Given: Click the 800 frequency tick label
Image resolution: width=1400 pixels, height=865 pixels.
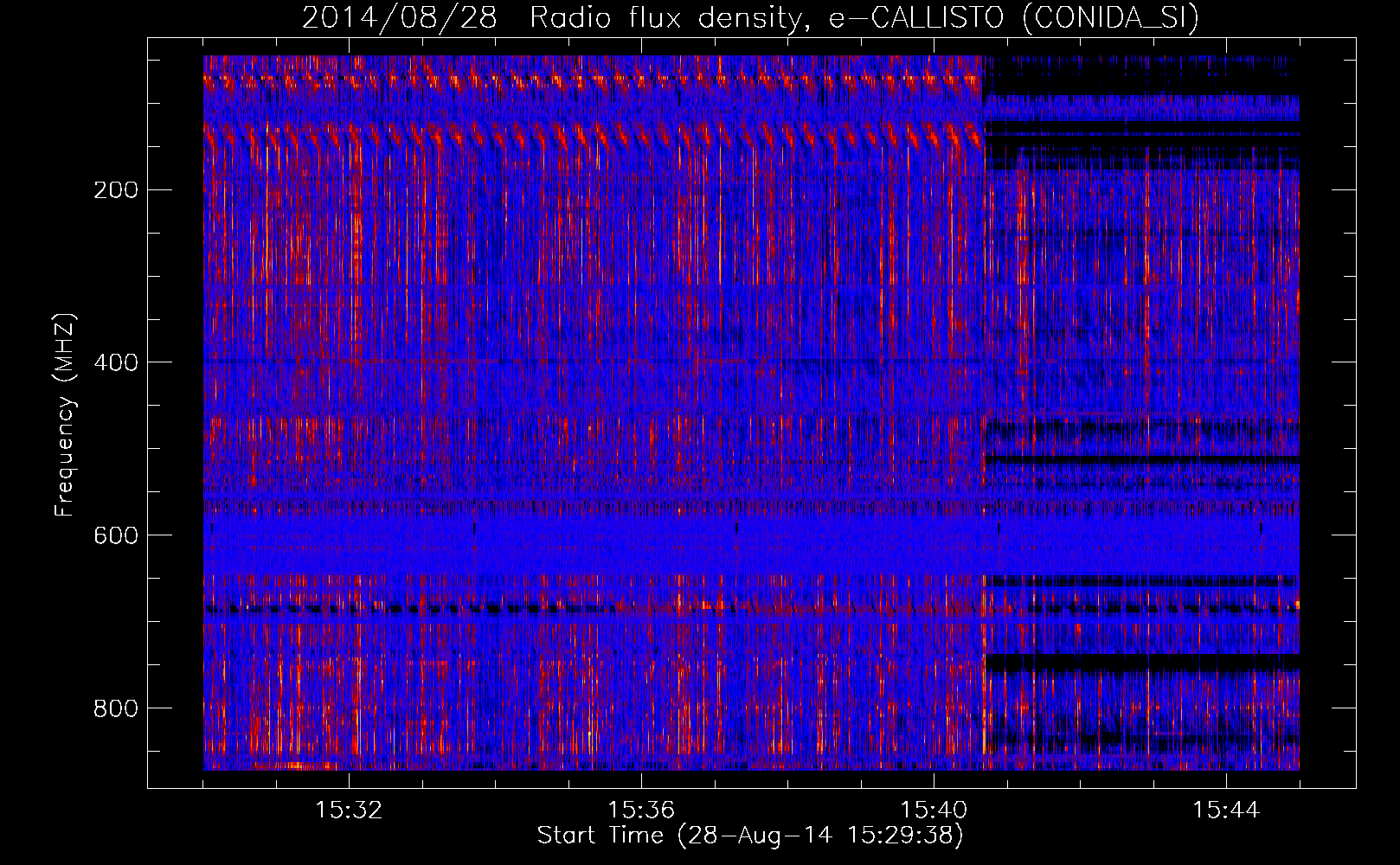Looking at the screenshot, I should click(115, 708).
